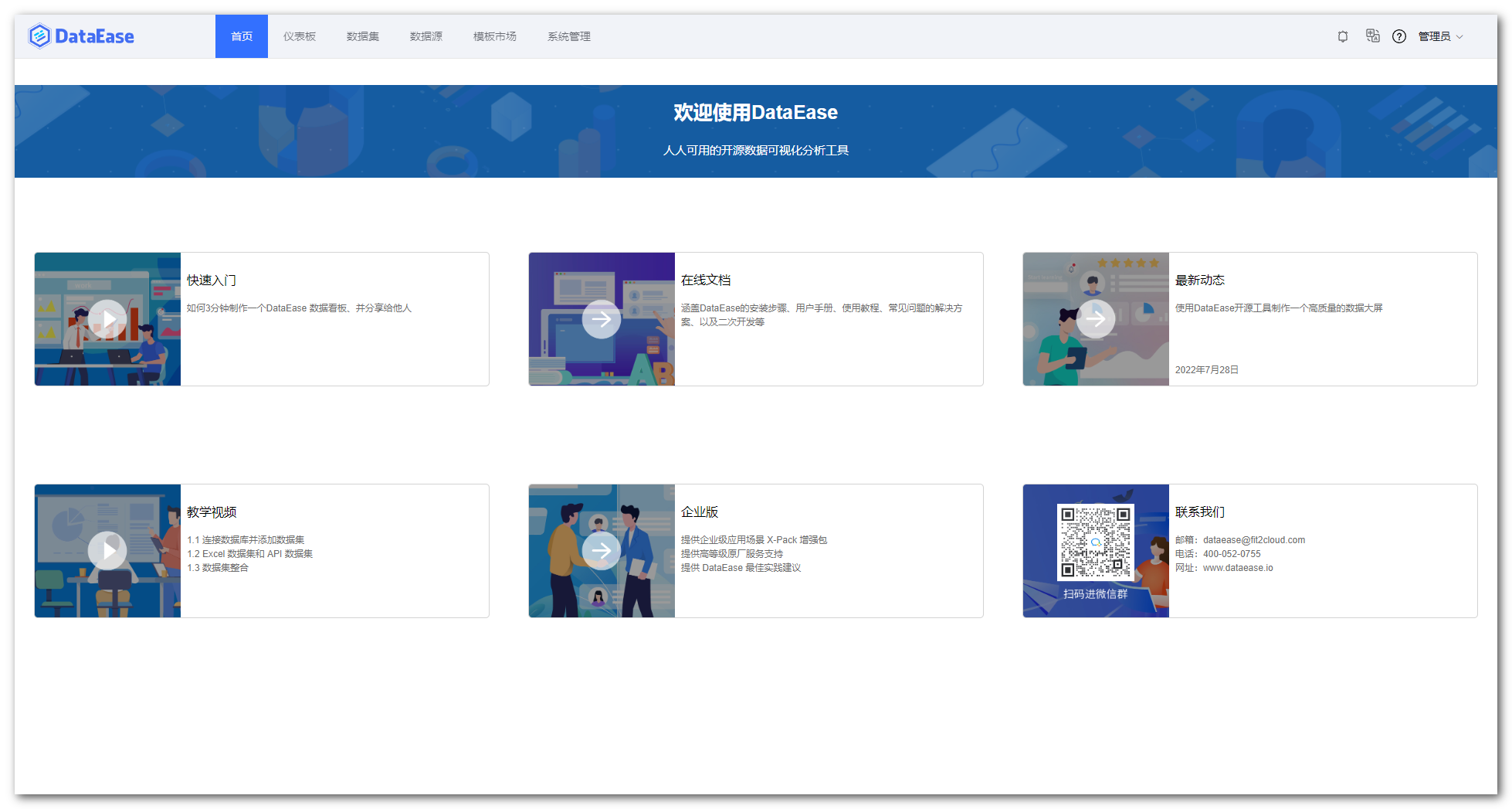Viewport: 1512px width, 809px height.
Task: Click the WeChat group QR code
Action: pos(1096,542)
